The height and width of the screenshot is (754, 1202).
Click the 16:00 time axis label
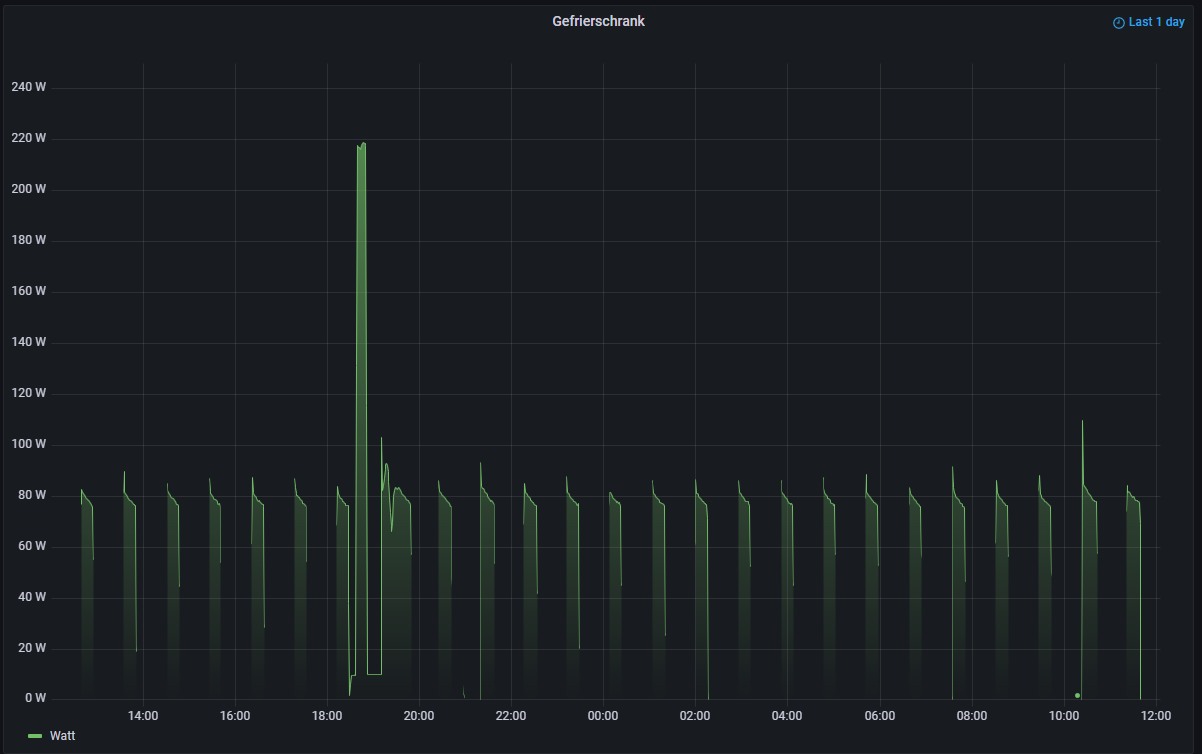235,716
